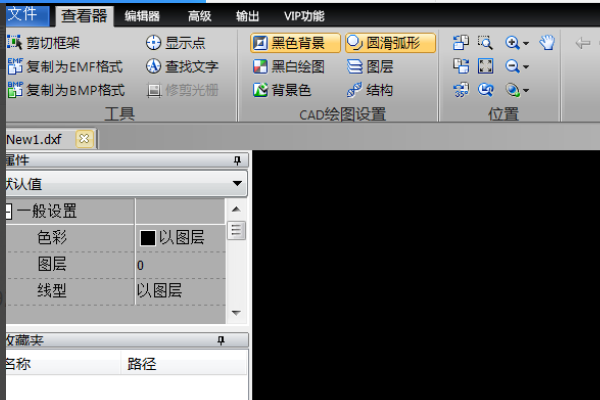
Task: Switch to the 查看器 tab
Action: click(84, 16)
